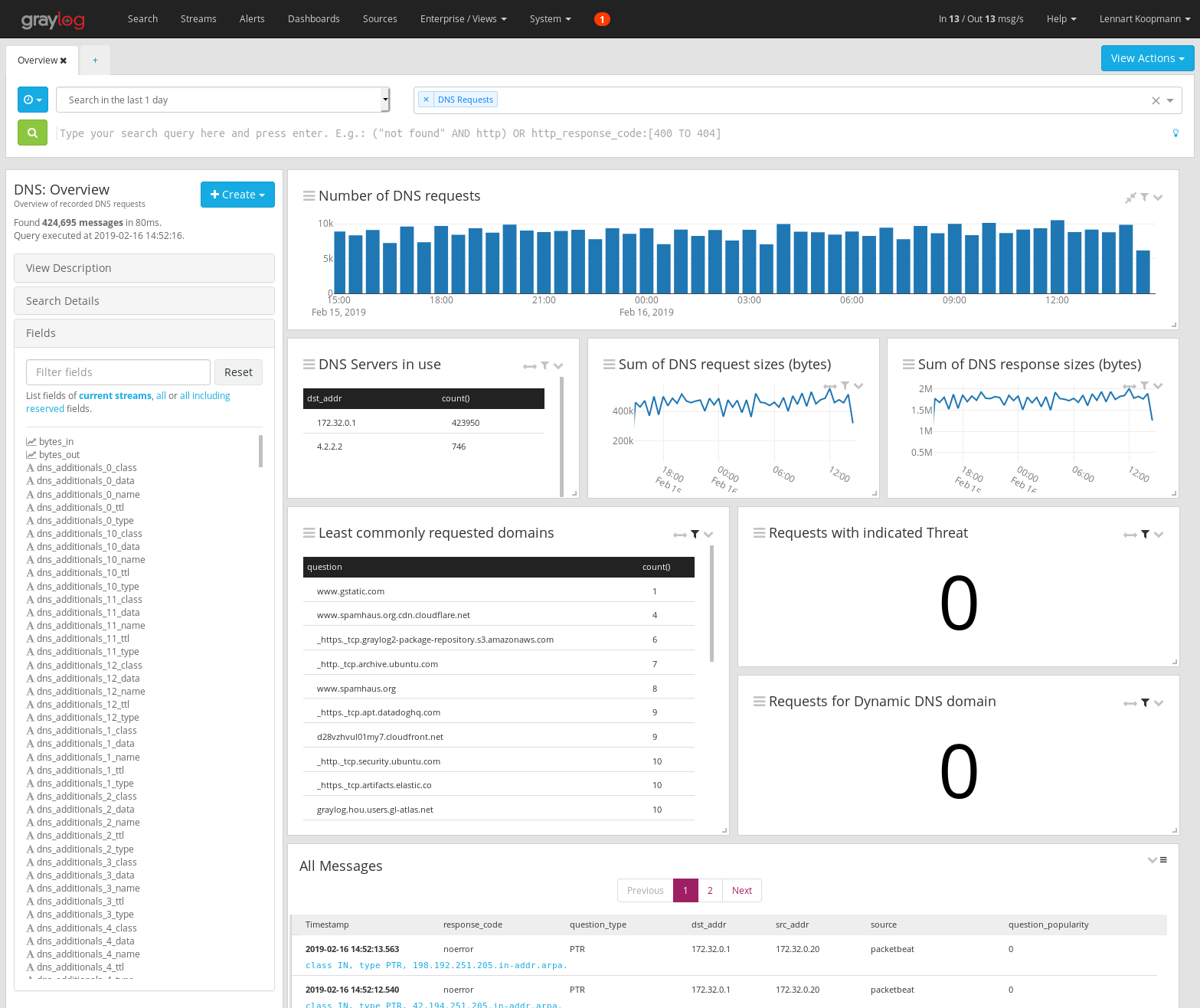Open the Enterprise / Views menu
The width and height of the screenshot is (1200, 1008).
tap(463, 19)
